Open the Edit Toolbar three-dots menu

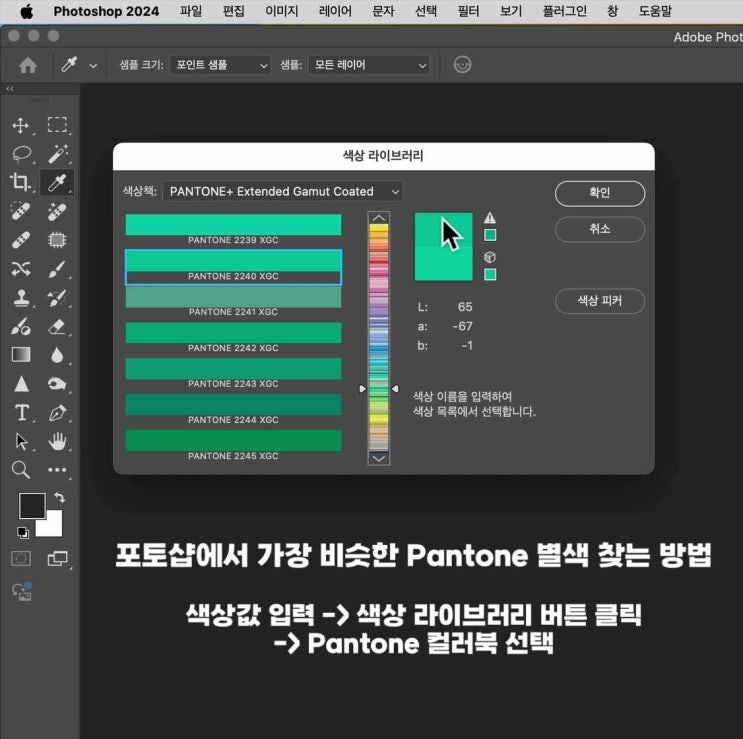point(57,470)
